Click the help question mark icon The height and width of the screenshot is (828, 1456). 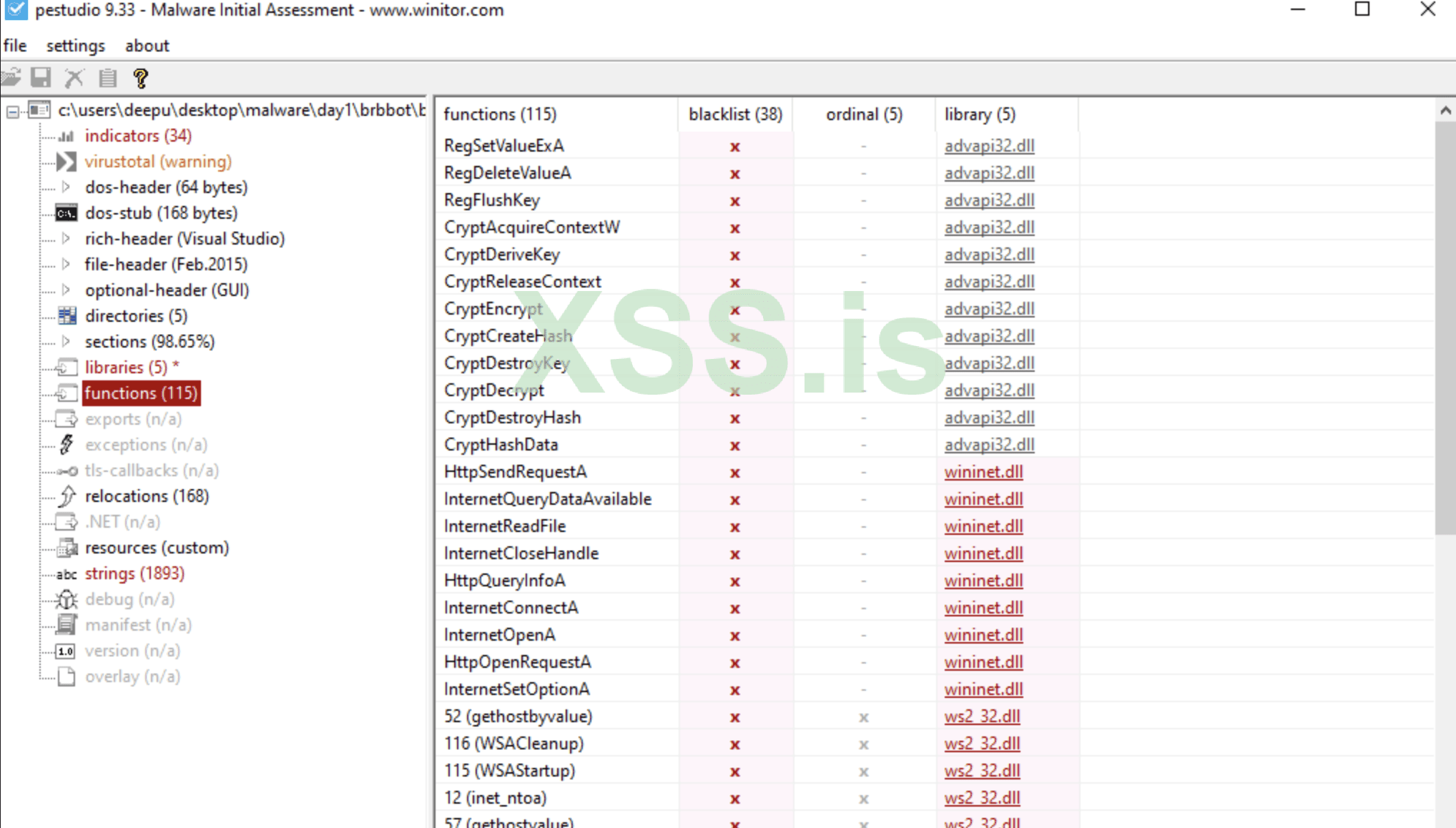point(141,77)
